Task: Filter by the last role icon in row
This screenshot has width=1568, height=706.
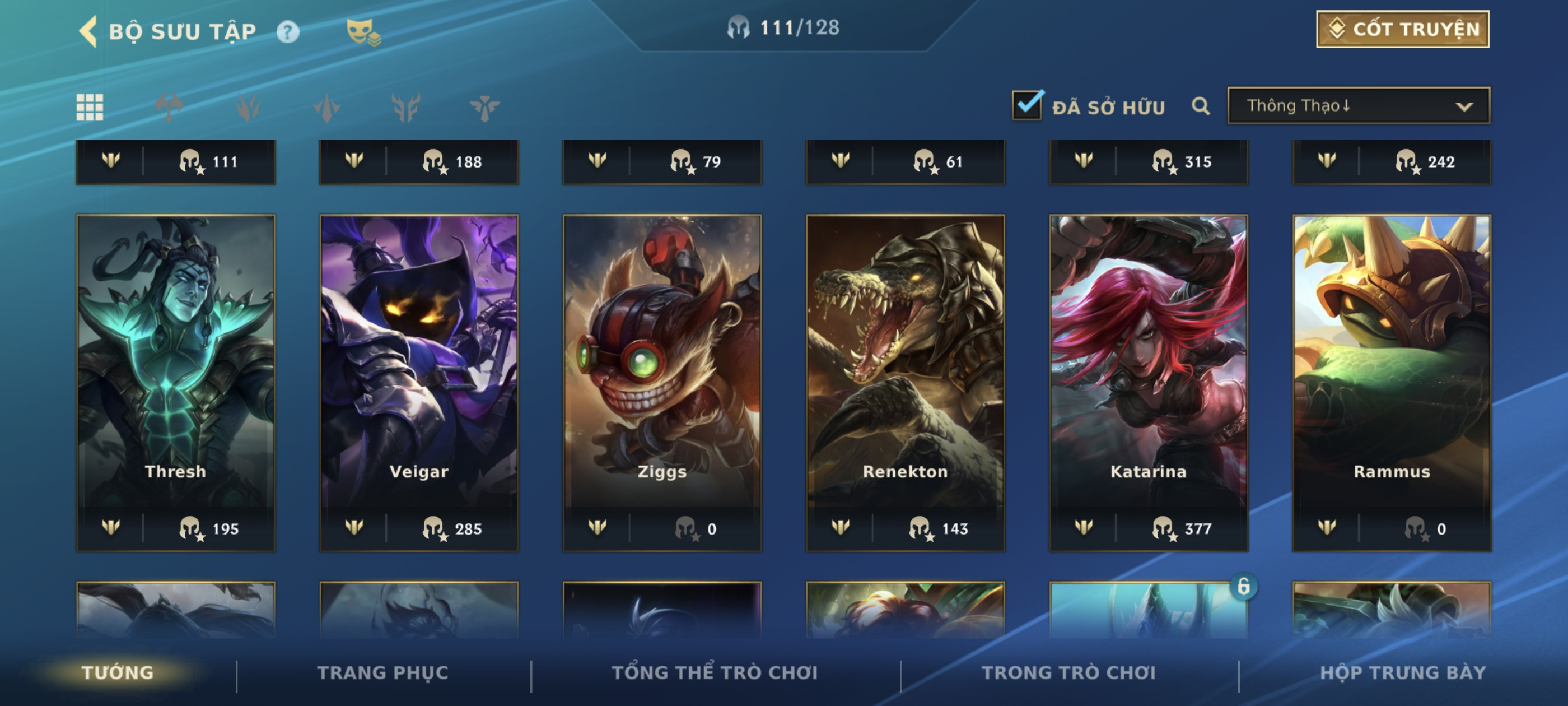Action: [x=484, y=108]
